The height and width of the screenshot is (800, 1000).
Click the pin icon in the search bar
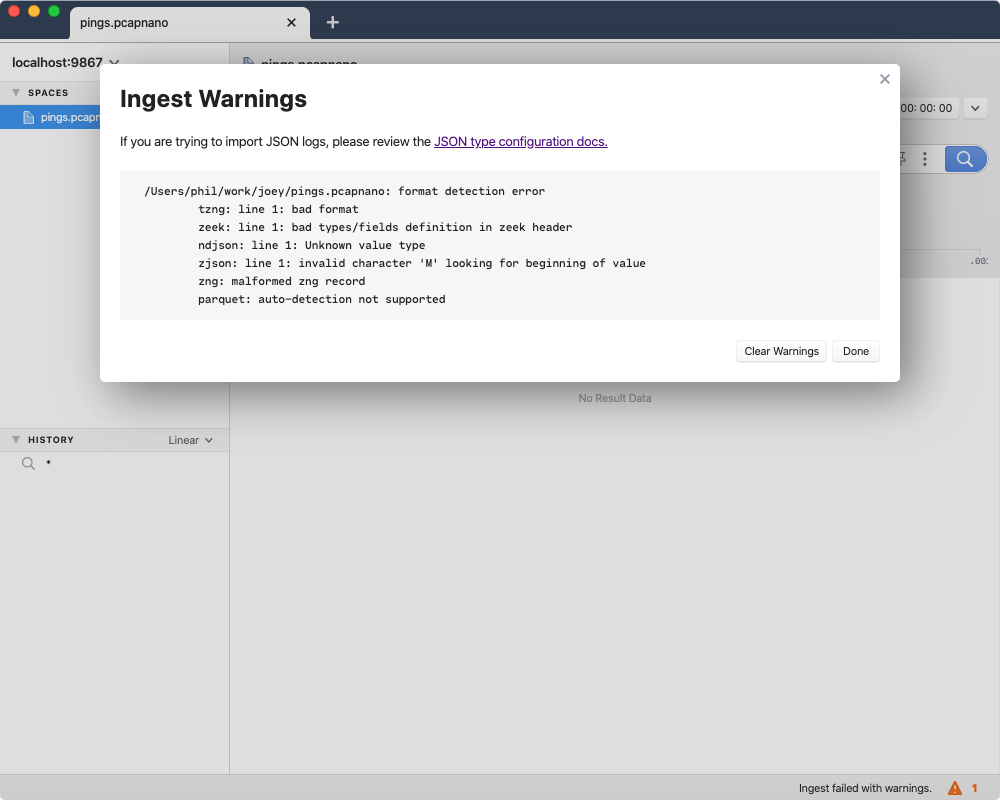point(902,158)
